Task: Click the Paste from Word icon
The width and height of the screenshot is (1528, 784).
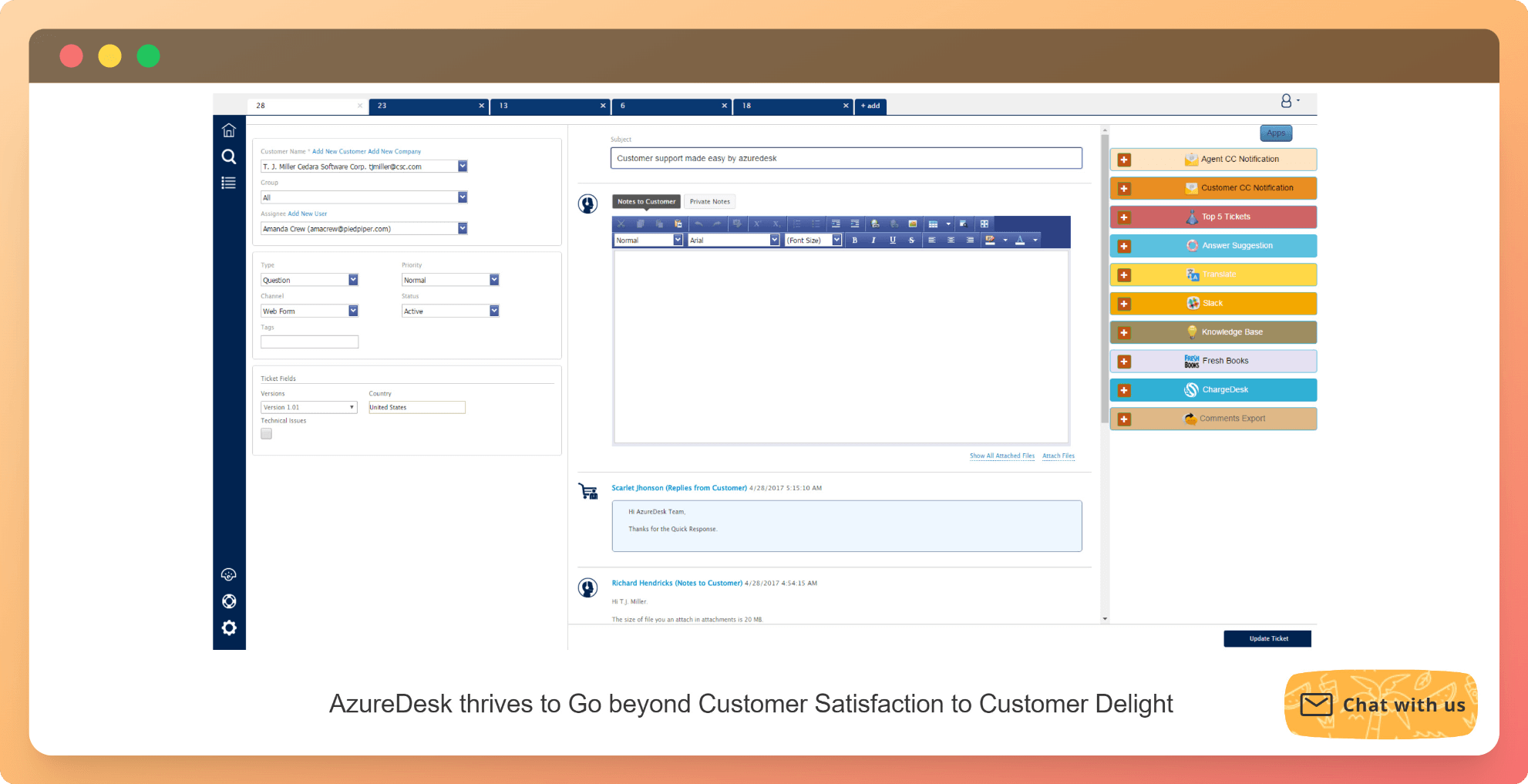Action: coord(678,224)
